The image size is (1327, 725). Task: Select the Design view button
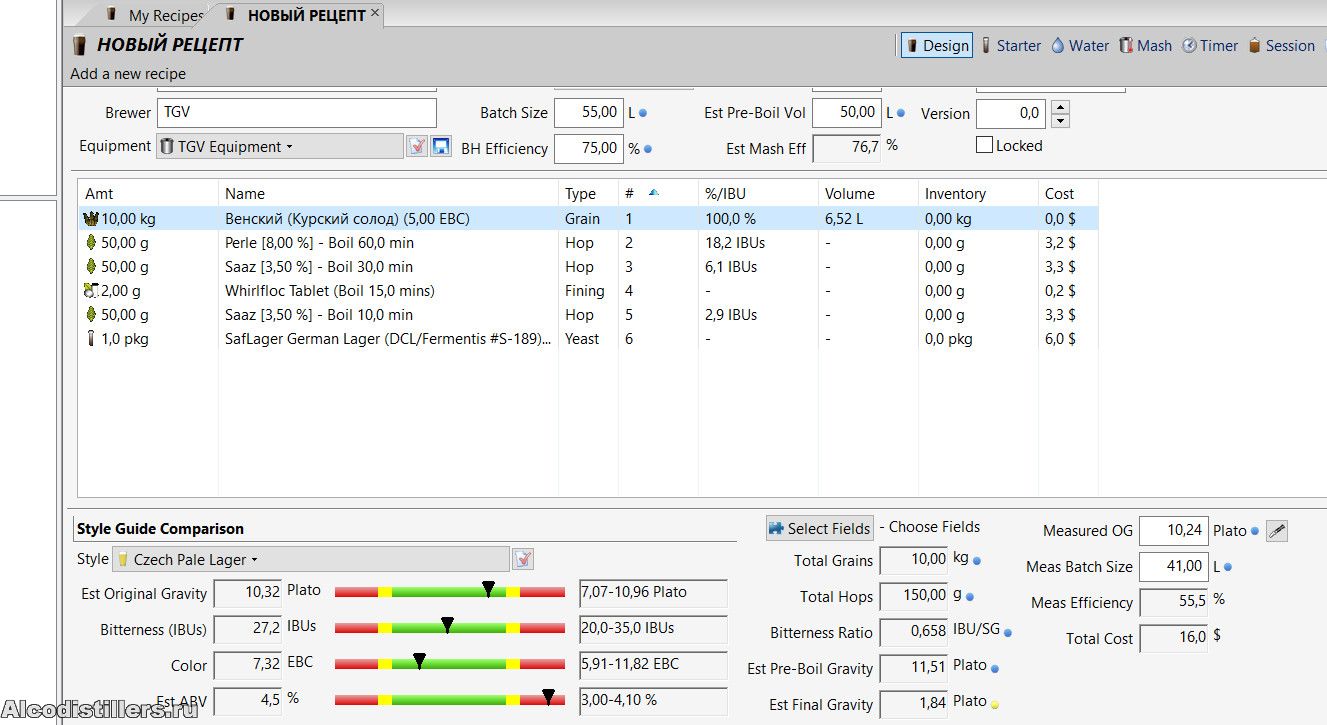[x=936, y=46]
